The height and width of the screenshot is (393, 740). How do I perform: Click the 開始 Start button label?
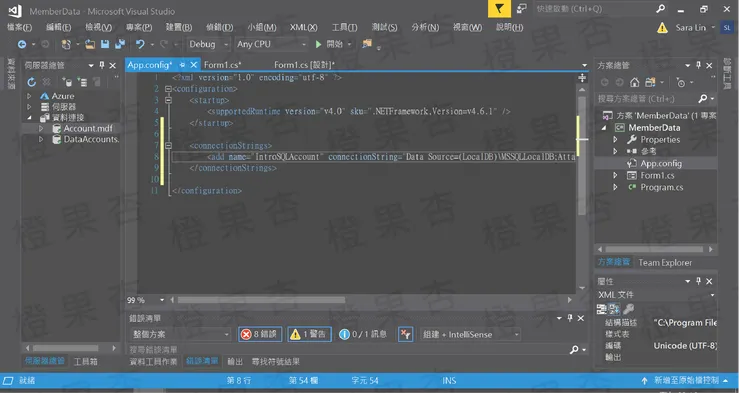coord(335,44)
